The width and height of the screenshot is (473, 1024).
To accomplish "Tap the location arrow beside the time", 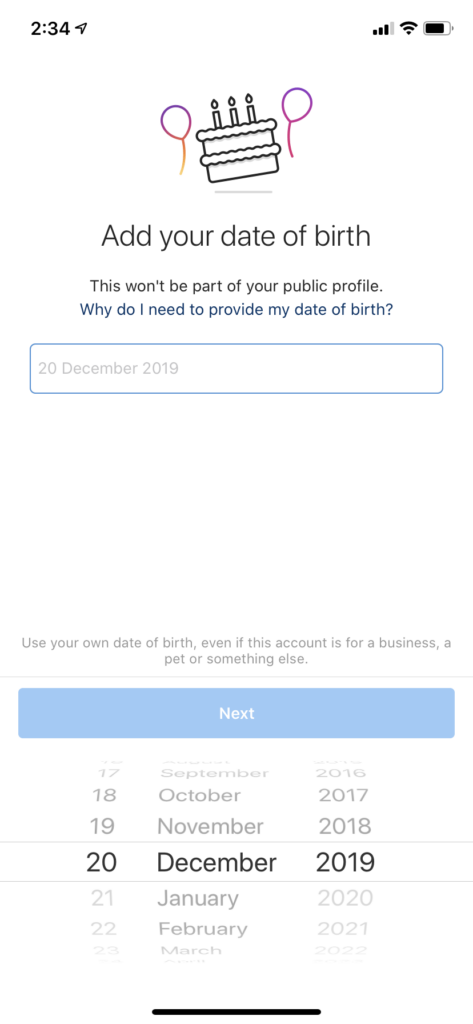I will click(x=82, y=29).
